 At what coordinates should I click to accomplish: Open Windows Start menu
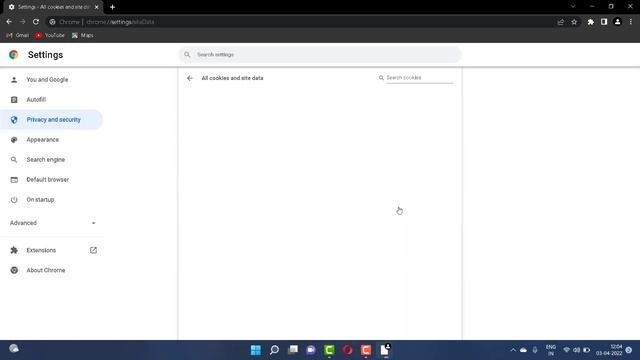click(256, 350)
